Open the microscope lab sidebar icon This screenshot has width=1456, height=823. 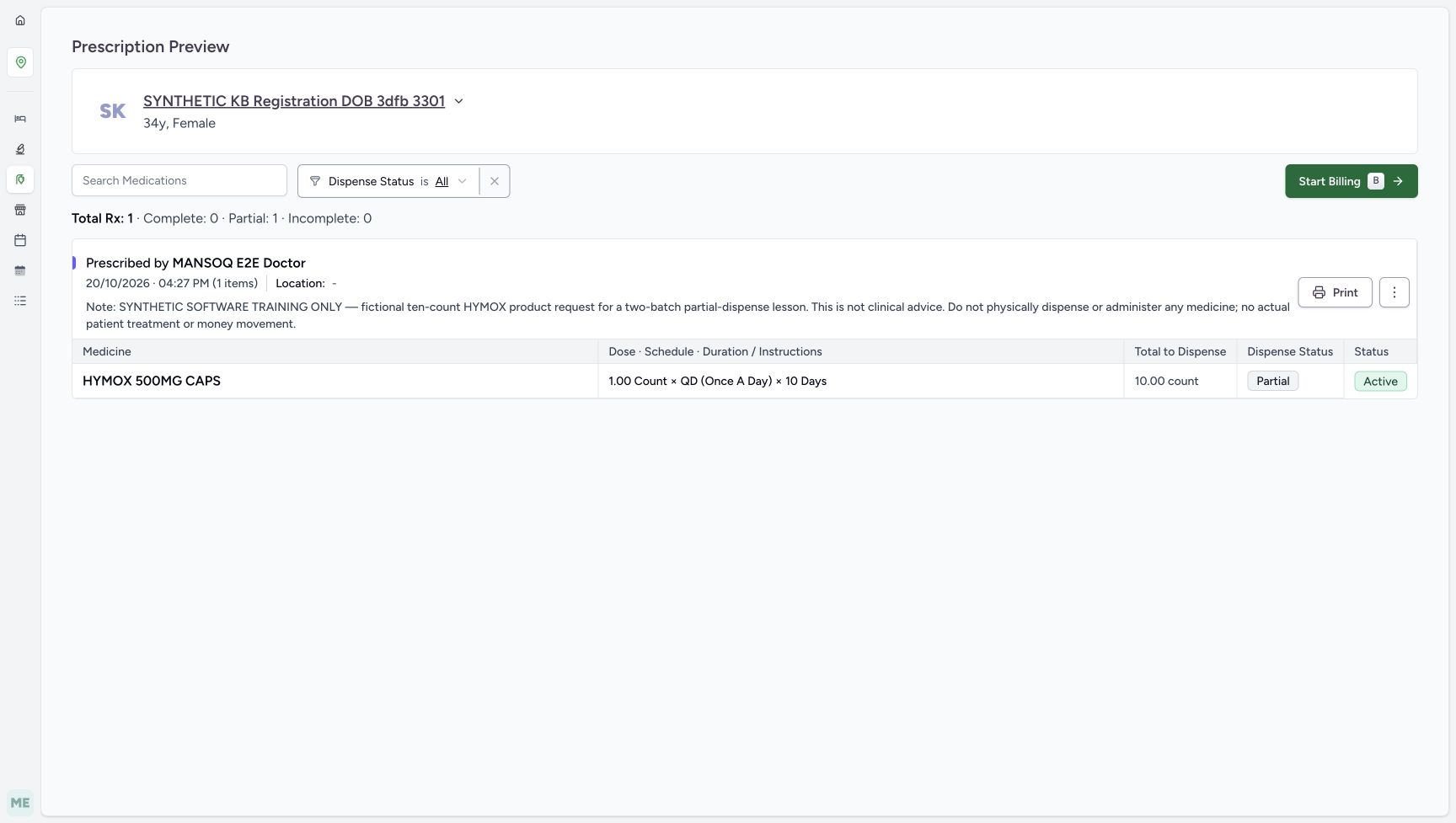(x=20, y=149)
